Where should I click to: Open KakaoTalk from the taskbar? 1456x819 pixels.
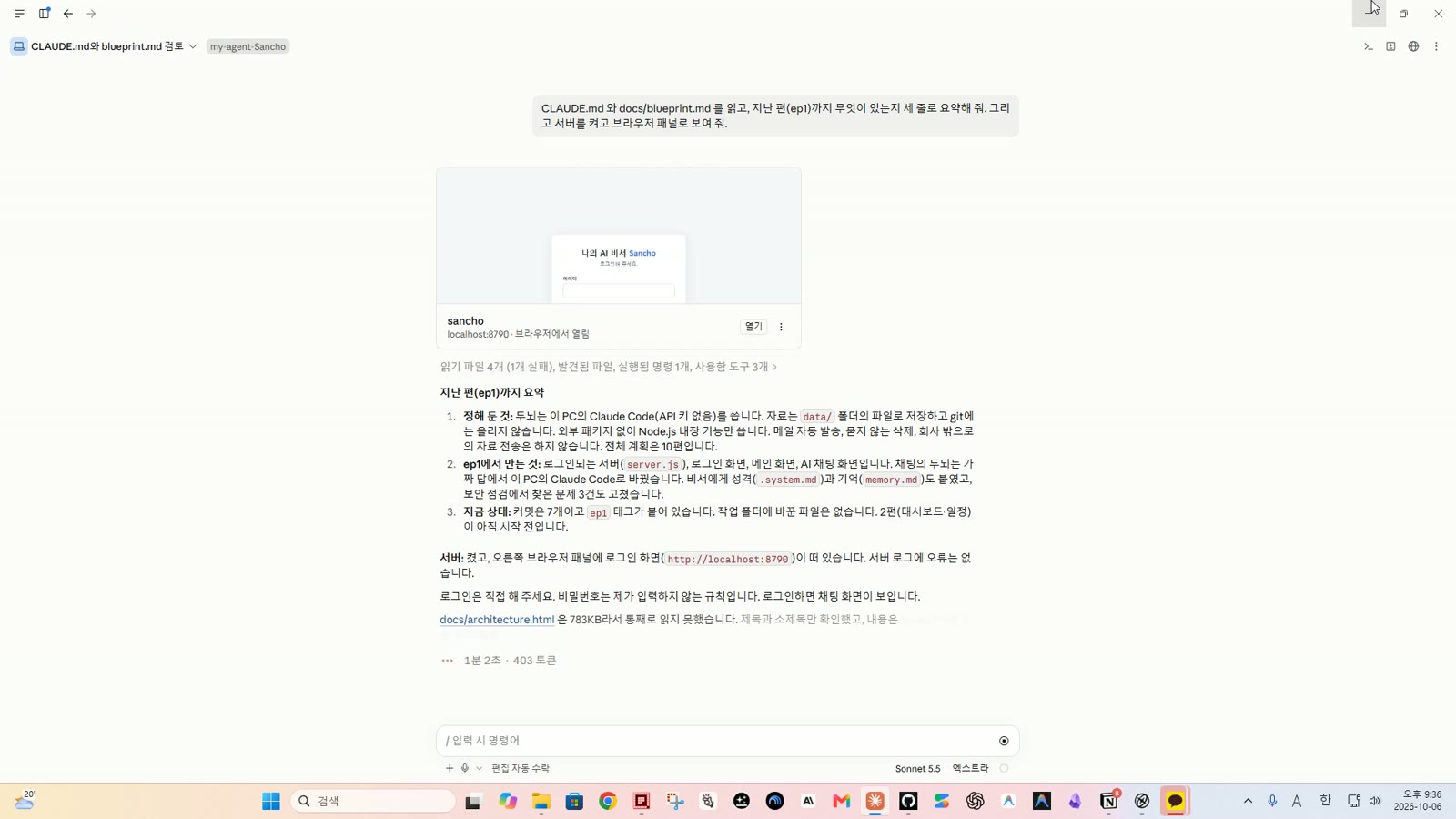click(1175, 801)
